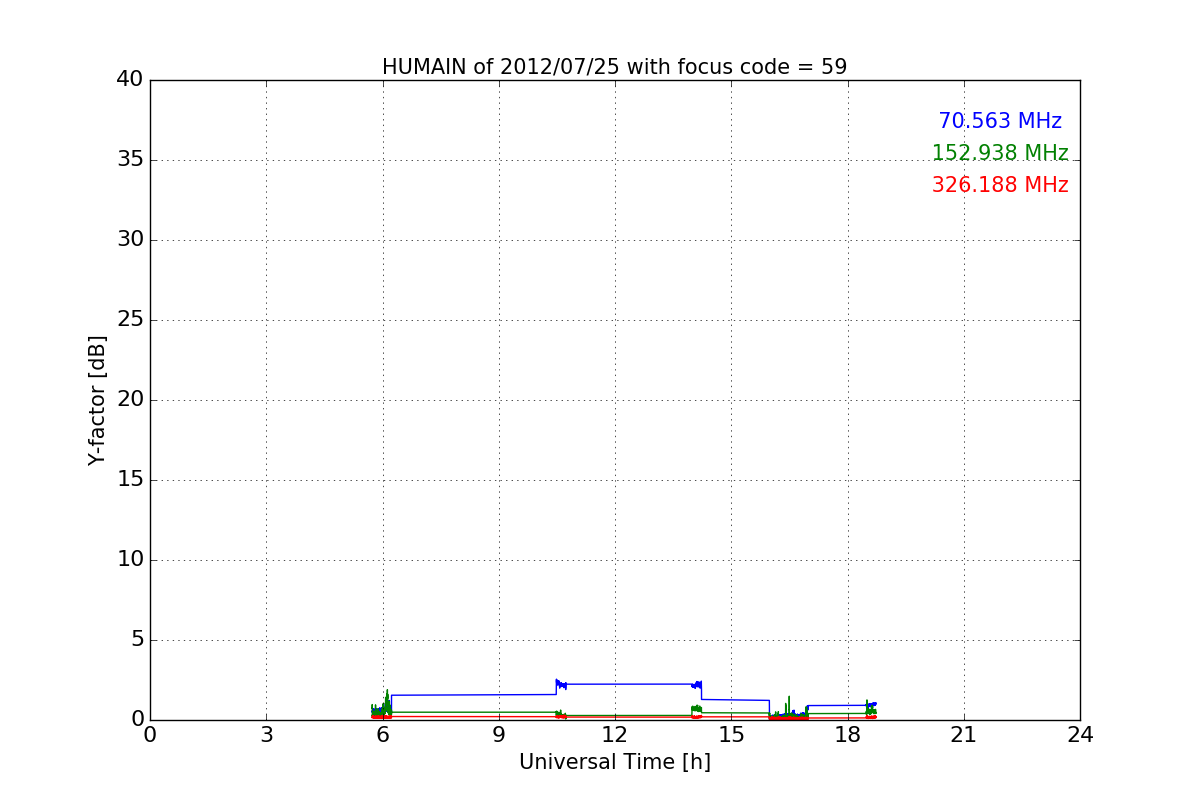Click the y-axis tick label 20
Image resolution: width=1200 pixels, height=800 pixels.
(x=130, y=400)
